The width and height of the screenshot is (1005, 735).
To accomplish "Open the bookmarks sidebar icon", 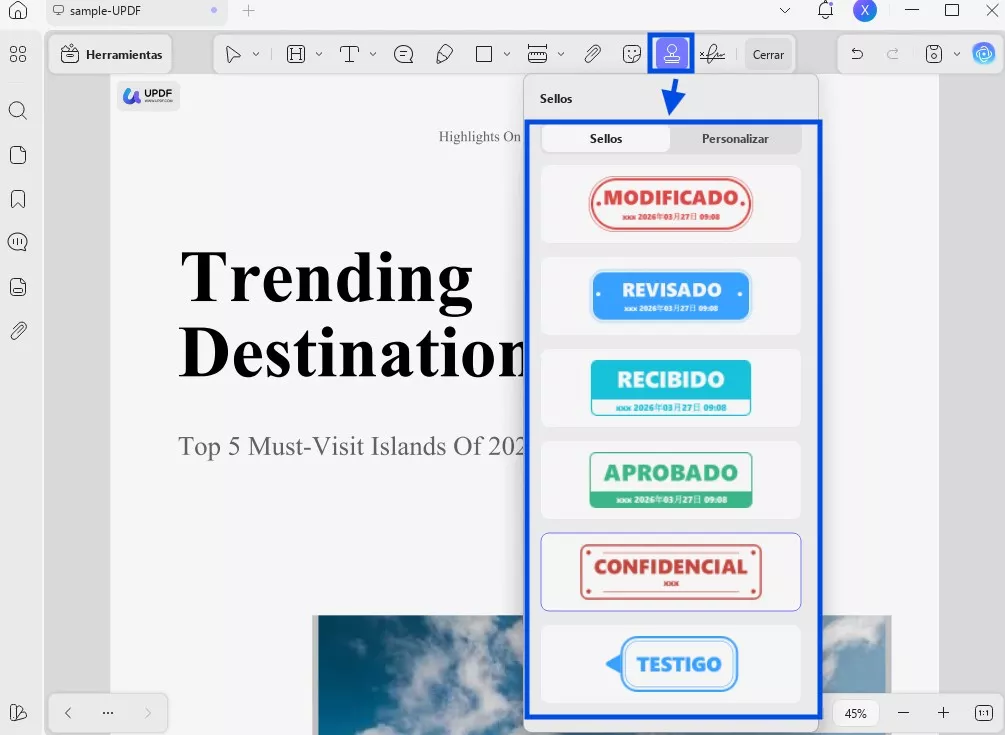I will pyautogui.click(x=18, y=199).
